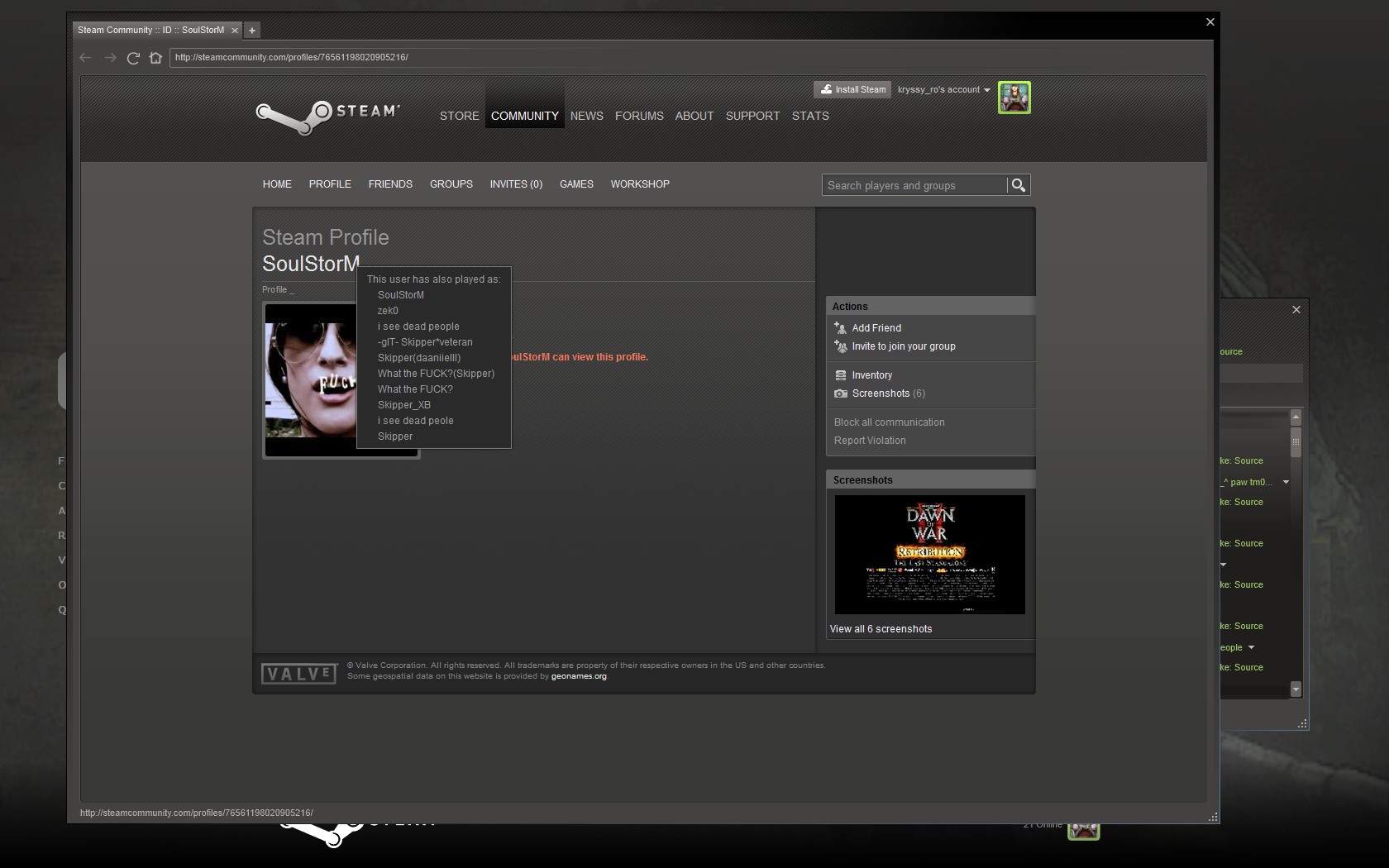Click the Install Steam button
This screenshot has height=868, width=1389.
tap(852, 89)
